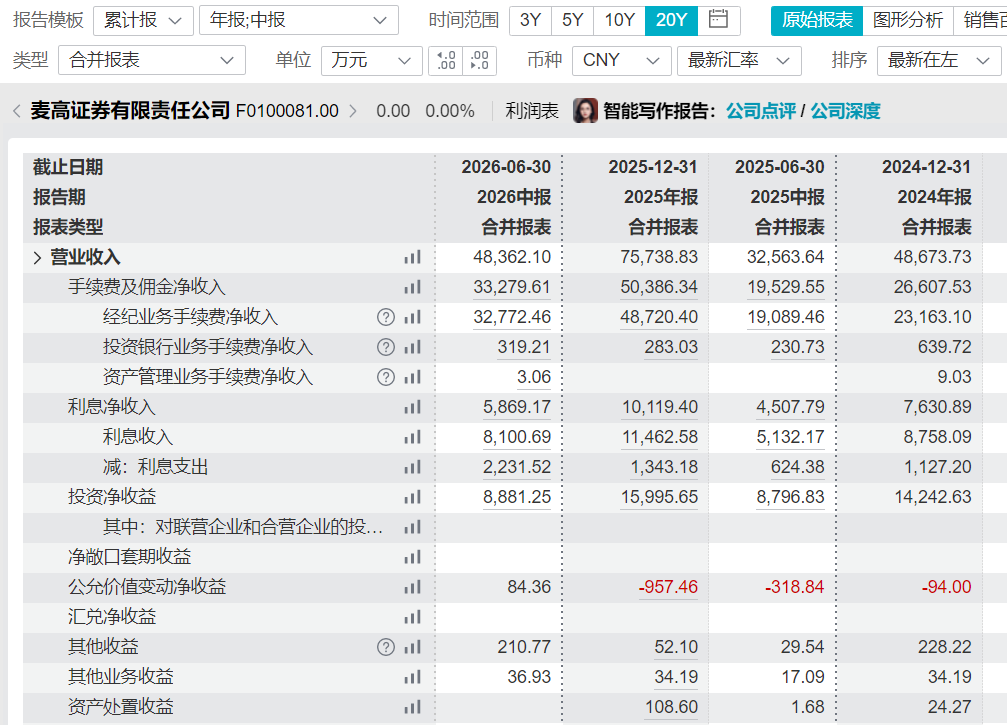Image resolution: width=1007 pixels, height=725 pixels.
Task: Click 麦高证券有限责任公司 company name
Action: pyautogui.click(x=130, y=111)
